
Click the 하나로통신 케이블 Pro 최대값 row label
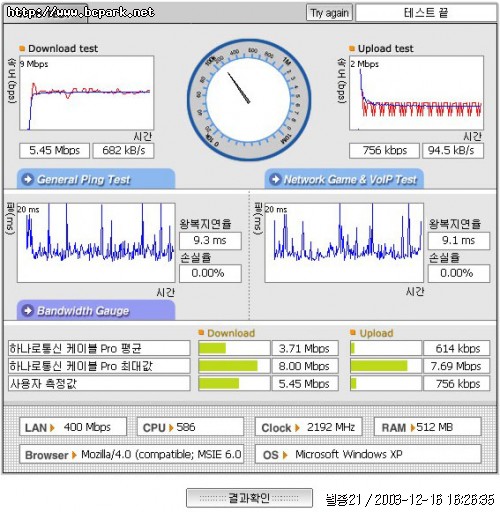pos(99,366)
